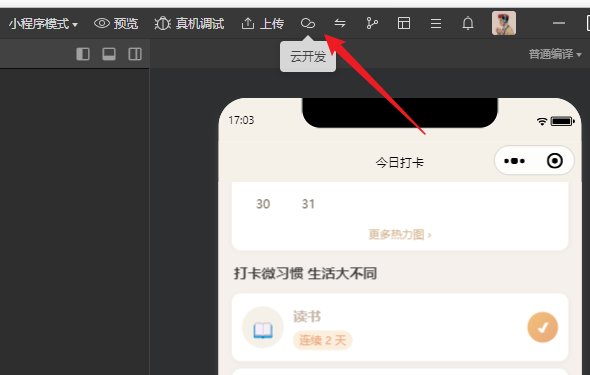Open 云开发 cloud development icon

pyautogui.click(x=308, y=24)
